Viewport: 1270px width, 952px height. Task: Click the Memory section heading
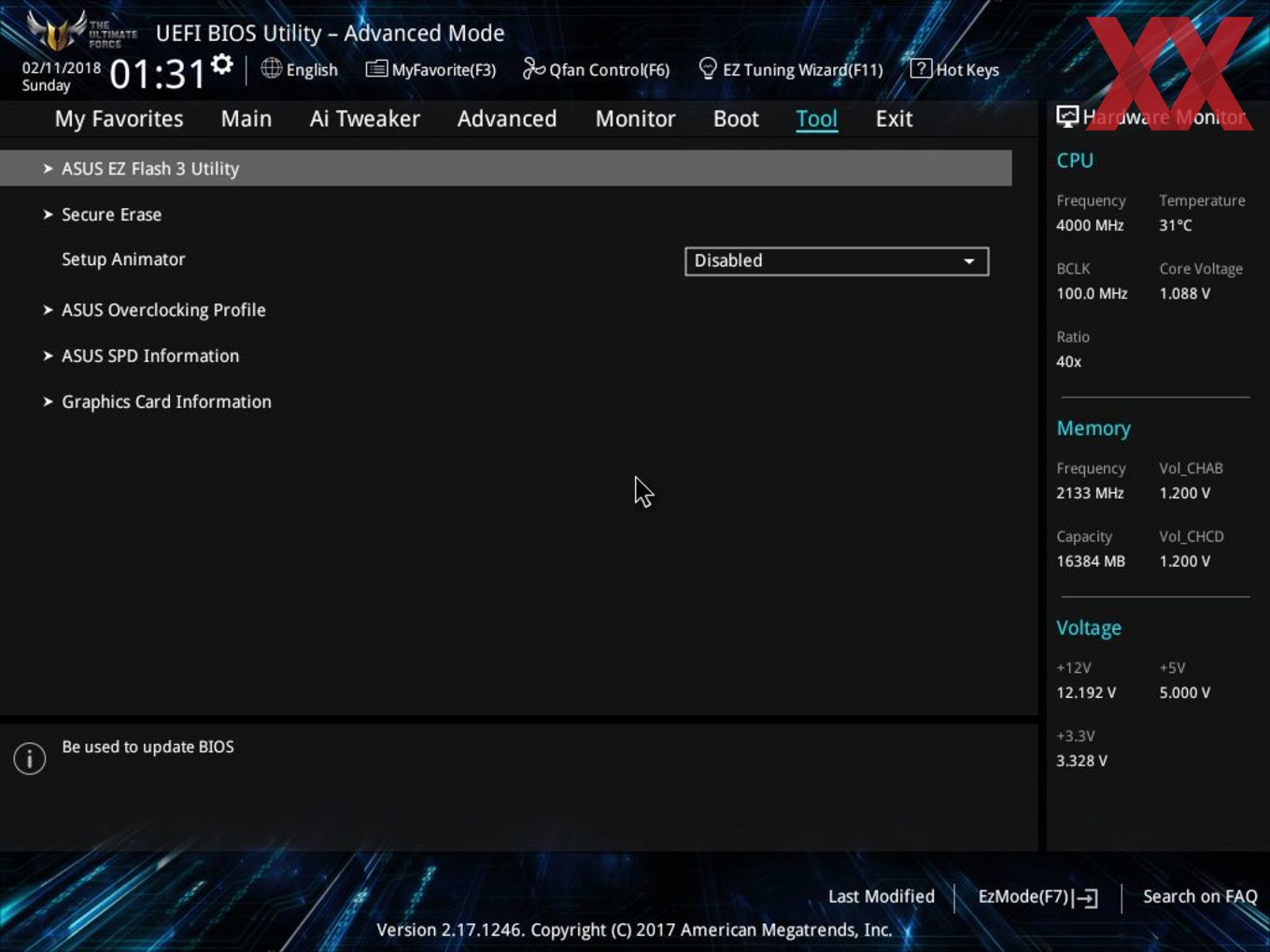(x=1094, y=428)
